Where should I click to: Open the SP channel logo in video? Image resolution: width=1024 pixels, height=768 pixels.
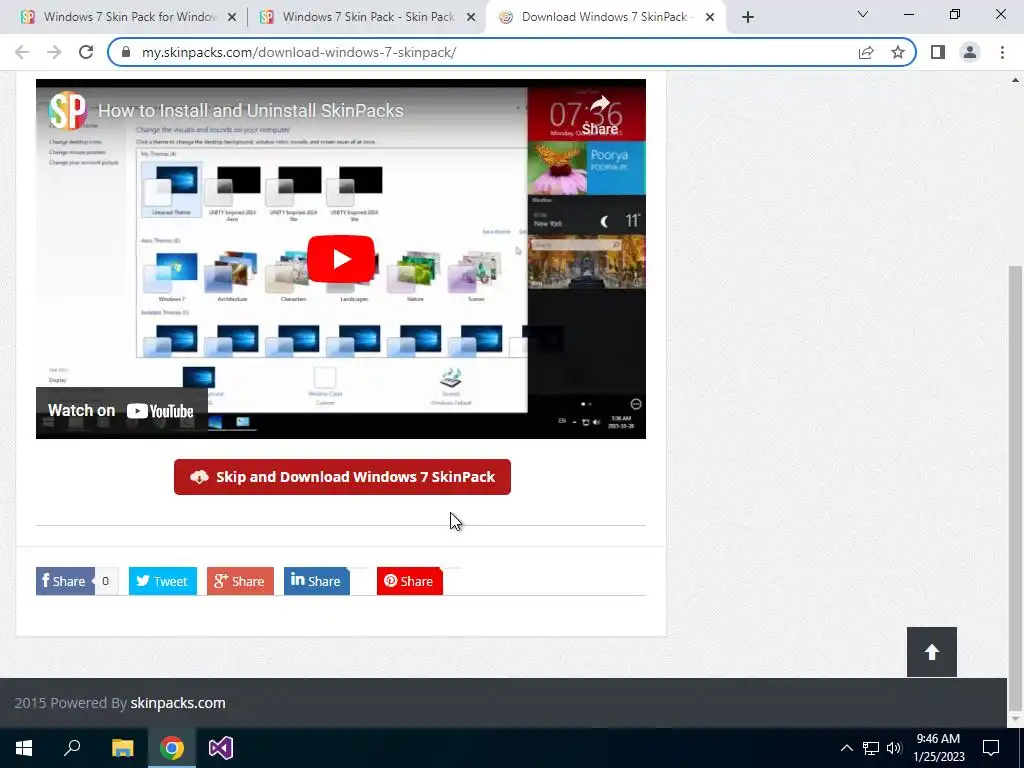pos(67,110)
